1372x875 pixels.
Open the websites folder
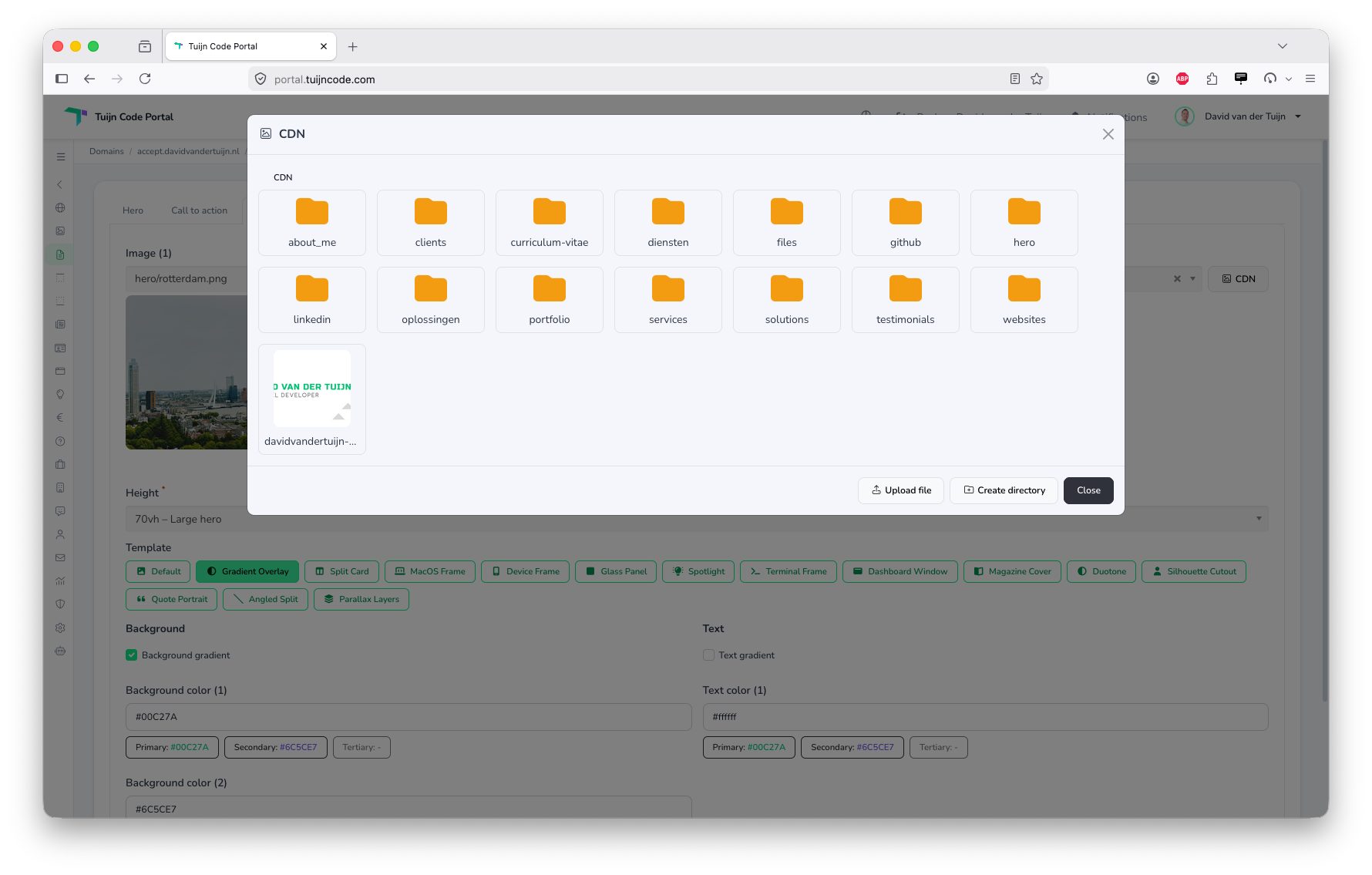1024,300
